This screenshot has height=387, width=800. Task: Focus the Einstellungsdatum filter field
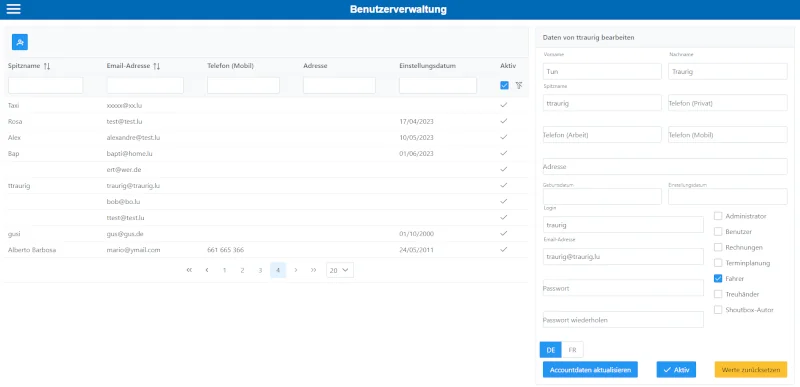438,85
